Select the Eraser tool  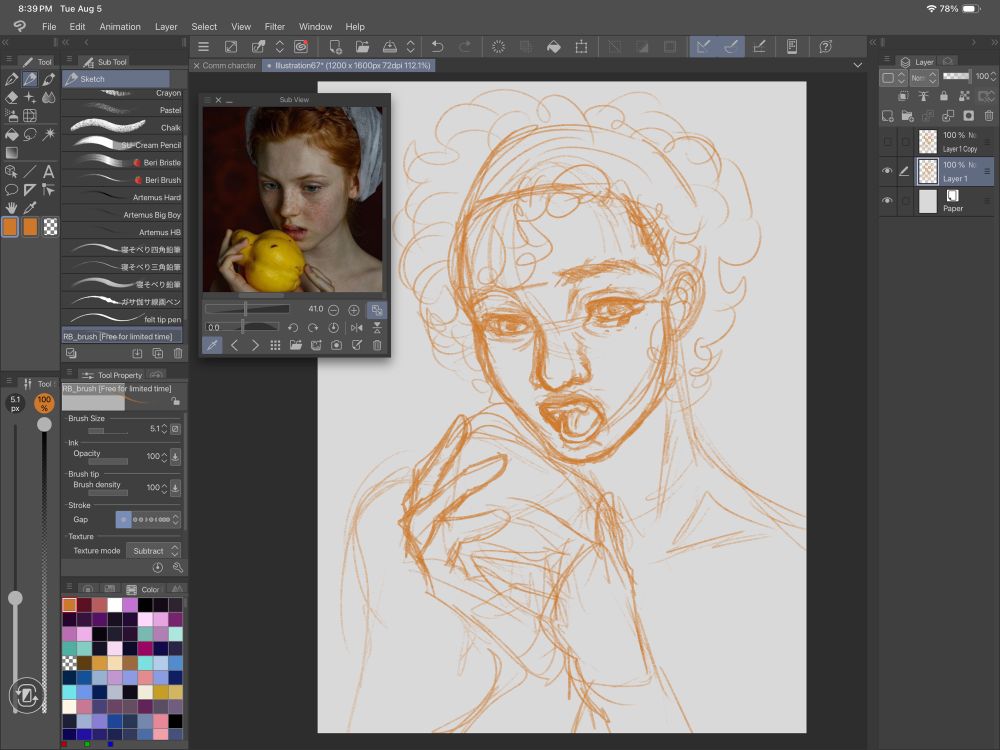11,98
